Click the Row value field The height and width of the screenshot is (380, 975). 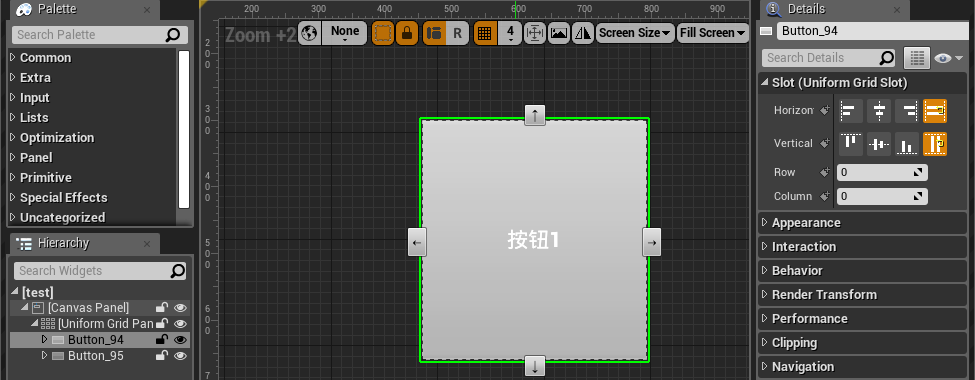point(882,172)
